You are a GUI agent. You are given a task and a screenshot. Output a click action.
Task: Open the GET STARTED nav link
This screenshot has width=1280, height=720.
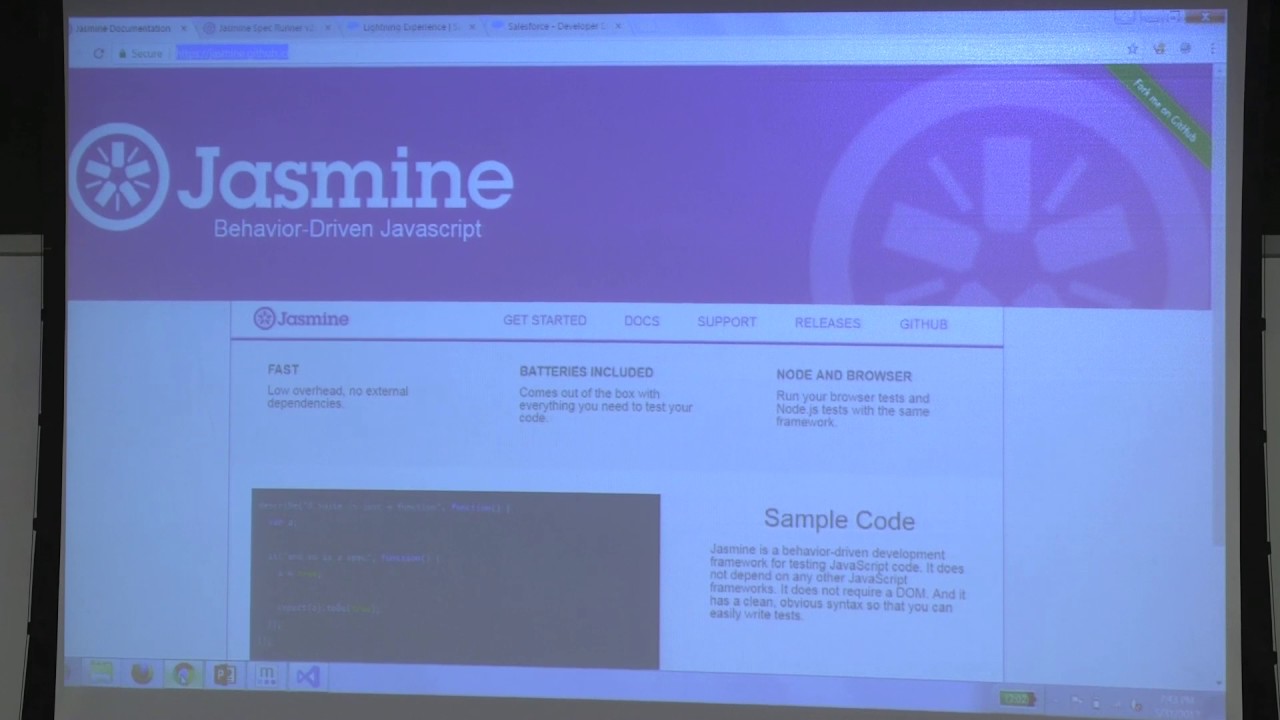545,320
